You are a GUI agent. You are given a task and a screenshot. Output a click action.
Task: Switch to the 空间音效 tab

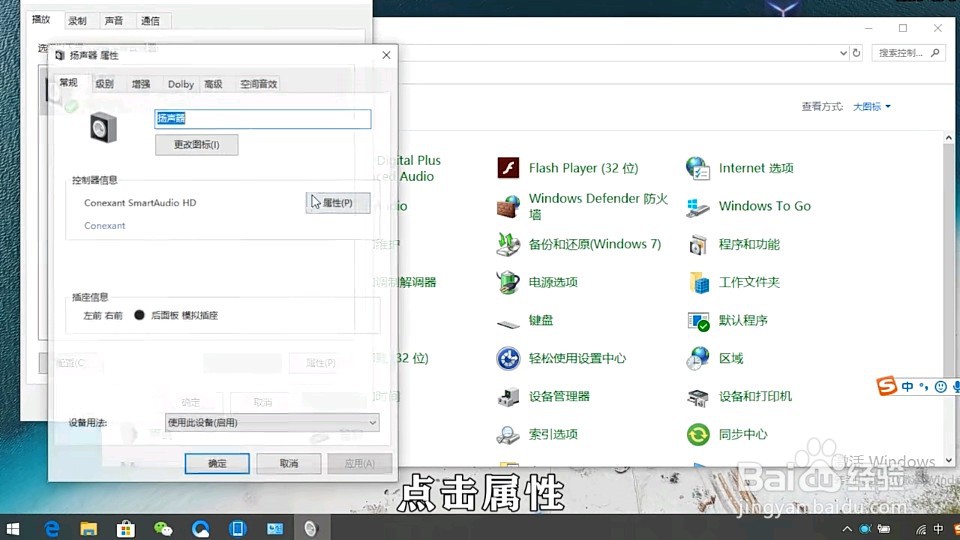point(258,84)
